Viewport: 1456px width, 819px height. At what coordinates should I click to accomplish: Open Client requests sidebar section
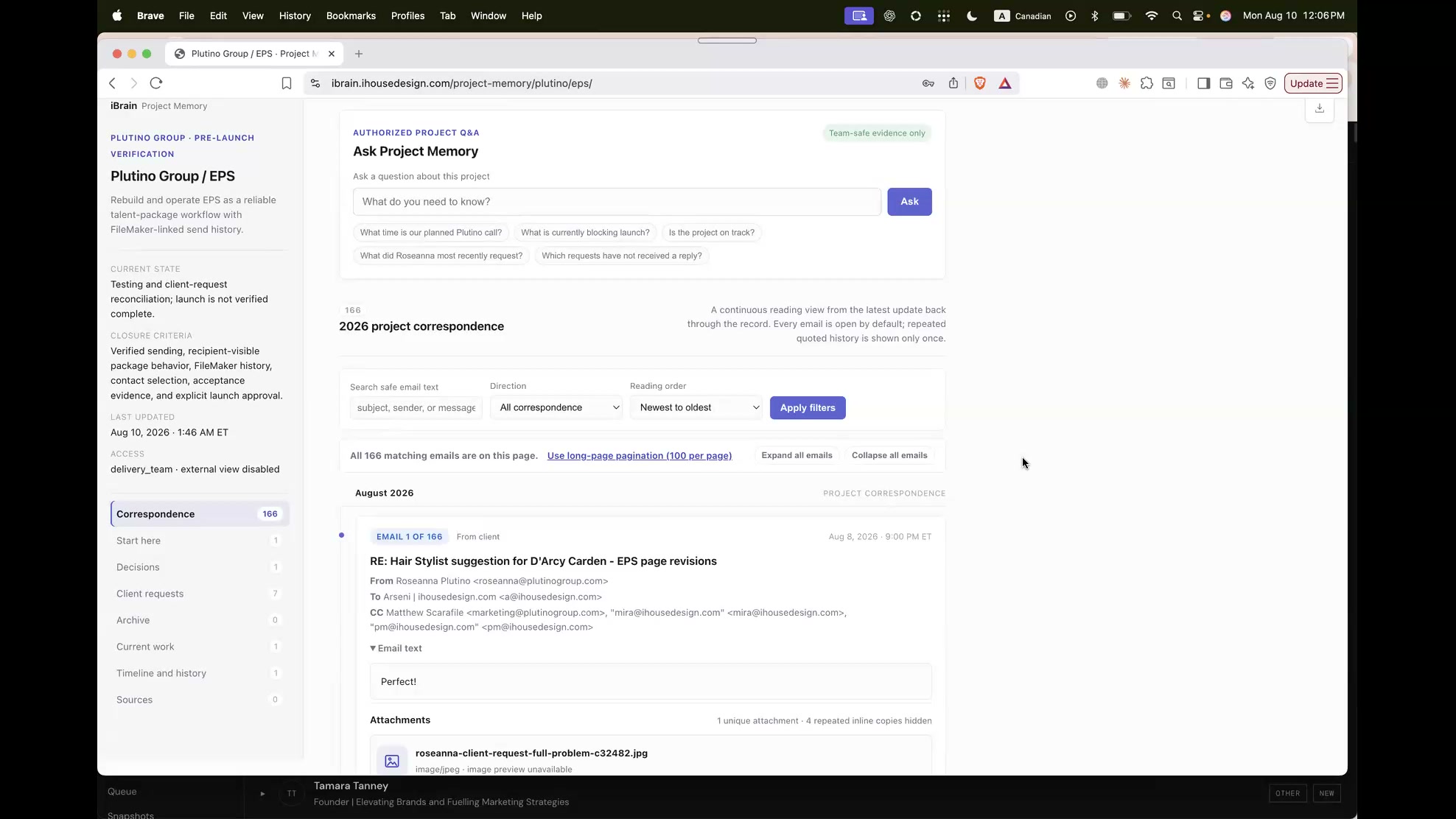tap(200, 594)
